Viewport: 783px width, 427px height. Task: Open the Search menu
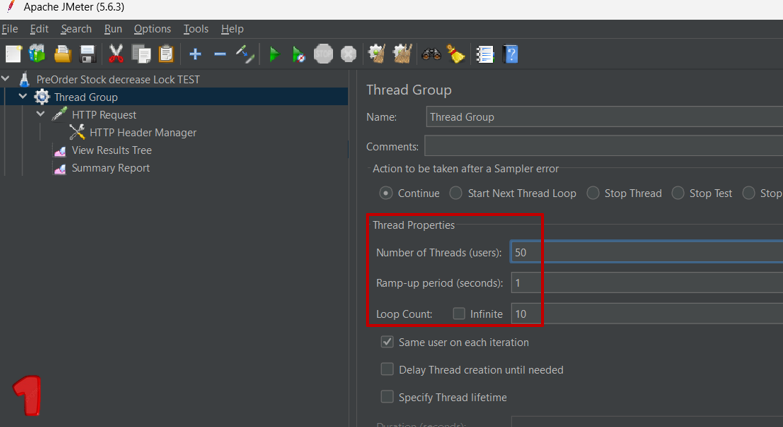tap(76, 29)
